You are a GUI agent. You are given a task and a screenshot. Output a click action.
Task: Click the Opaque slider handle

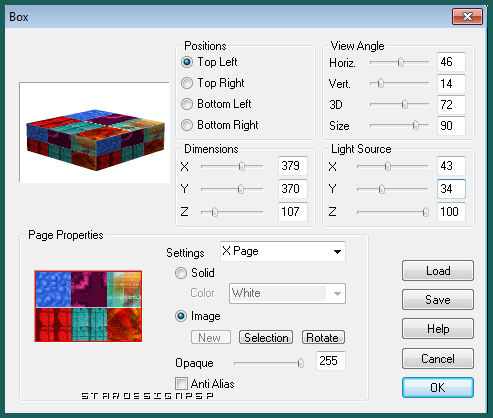tap(300, 363)
